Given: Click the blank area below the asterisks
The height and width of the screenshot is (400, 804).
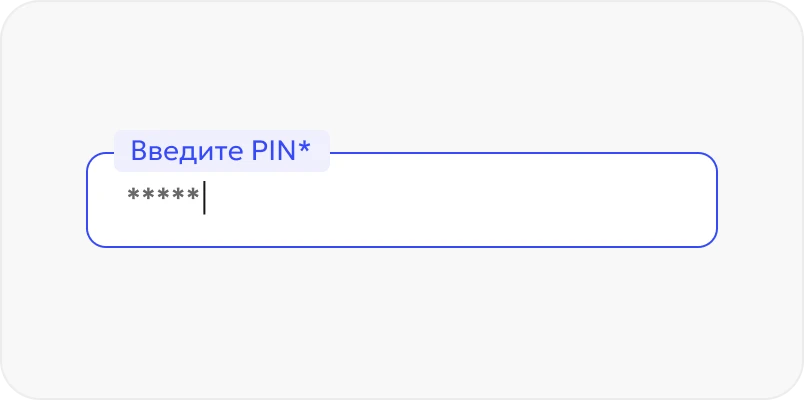Looking at the screenshot, I should 163,228.
